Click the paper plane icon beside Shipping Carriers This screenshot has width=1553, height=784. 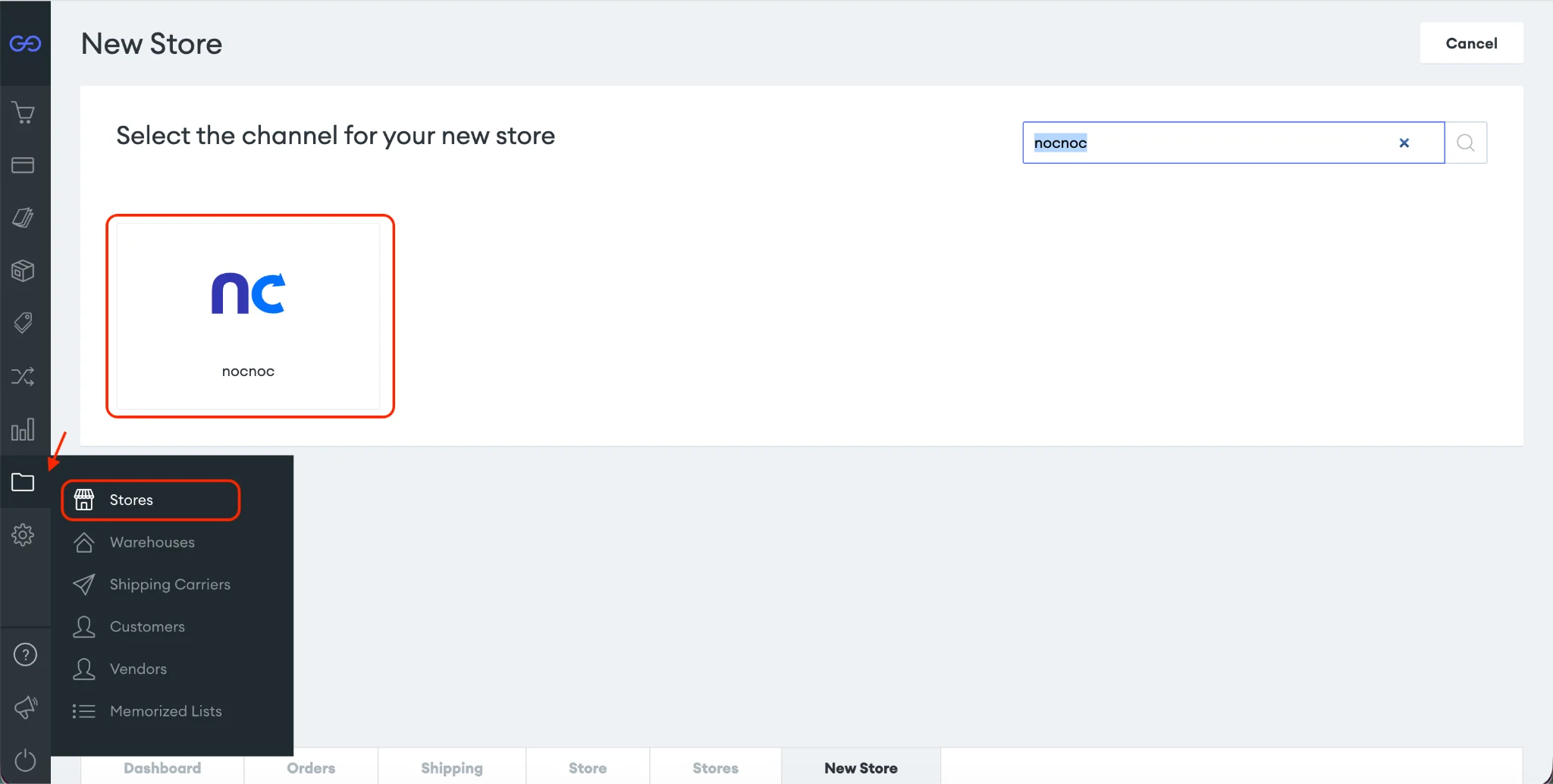84,585
